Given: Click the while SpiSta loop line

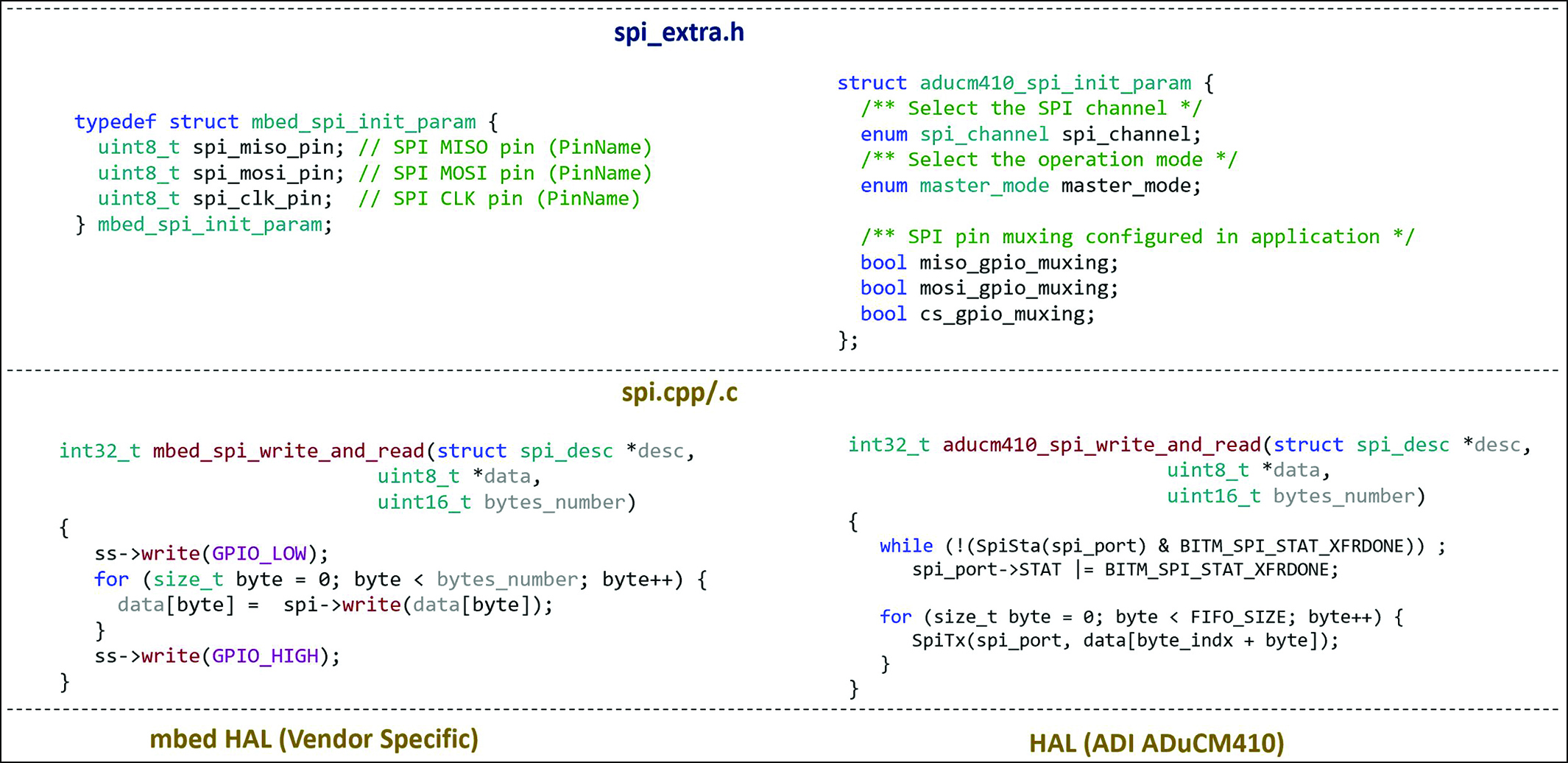Looking at the screenshot, I should pyautogui.click(x=1162, y=546).
